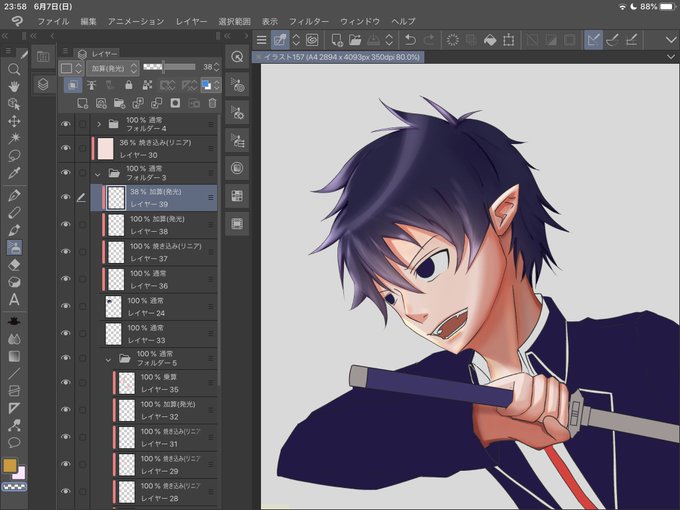Image resolution: width=680 pixels, height=510 pixels.
Task: Select the イラスト157 canvas tab
Action: 338,57
